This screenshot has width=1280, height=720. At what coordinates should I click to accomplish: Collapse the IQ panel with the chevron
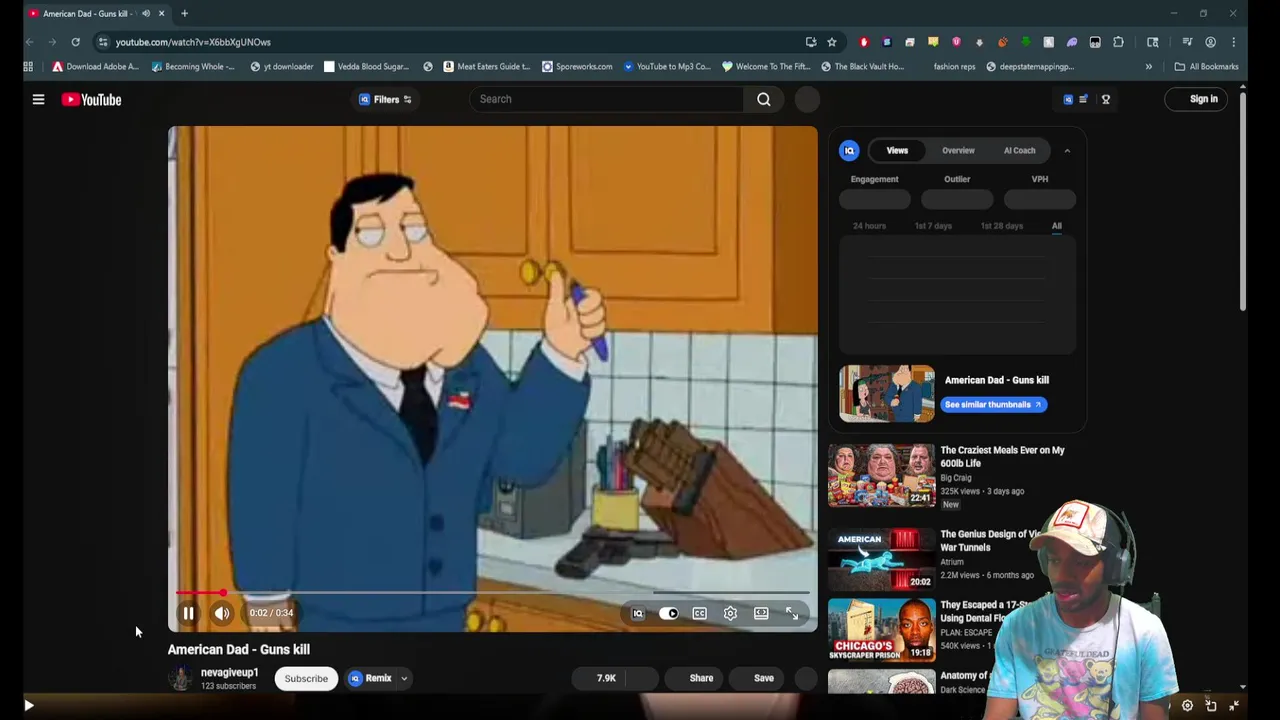pyautogui.click(x=1067, y=151)
